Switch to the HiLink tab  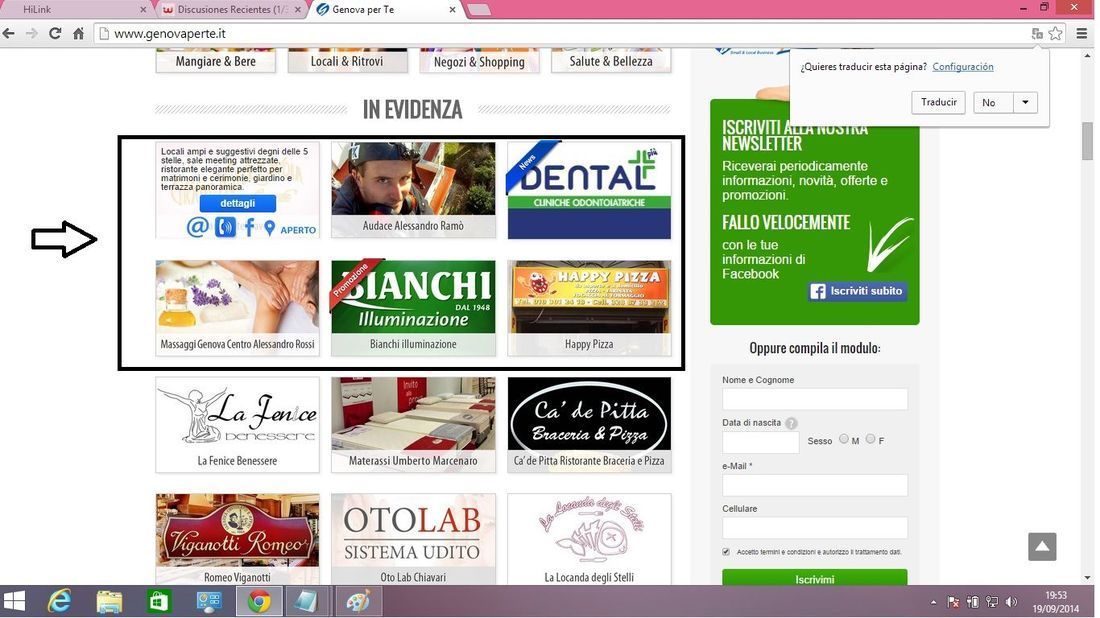pyautogui.click(x=76, y=9)
